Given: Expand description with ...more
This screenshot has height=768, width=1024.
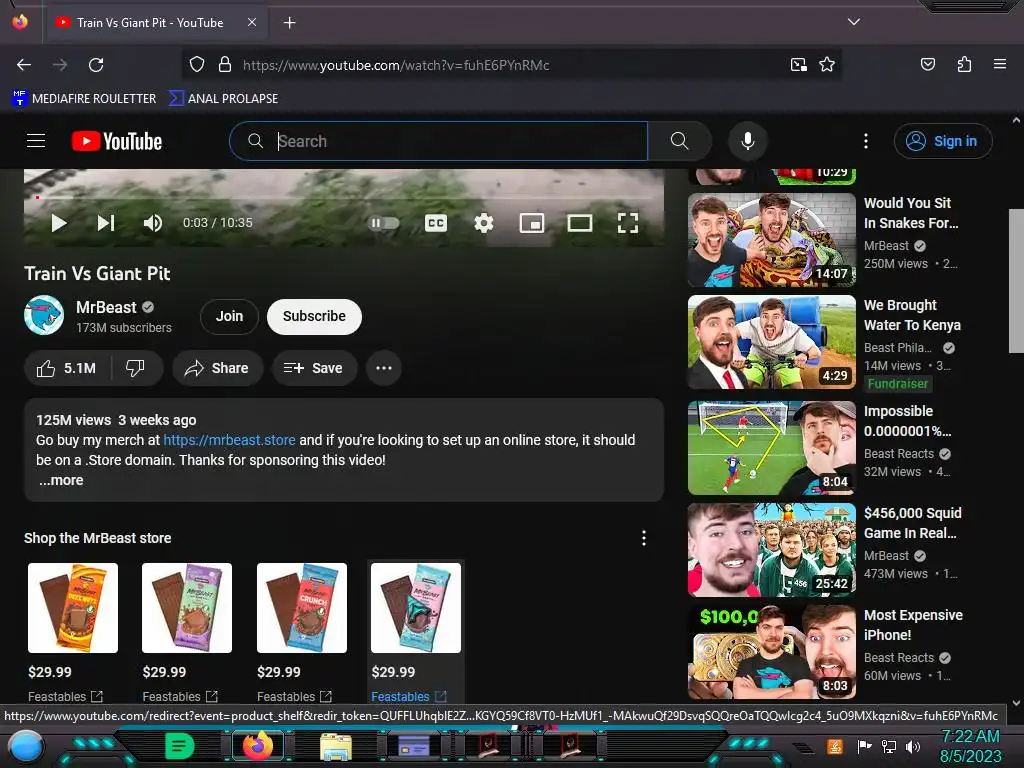Looking at the screenshot, I should tap(61, 481).
